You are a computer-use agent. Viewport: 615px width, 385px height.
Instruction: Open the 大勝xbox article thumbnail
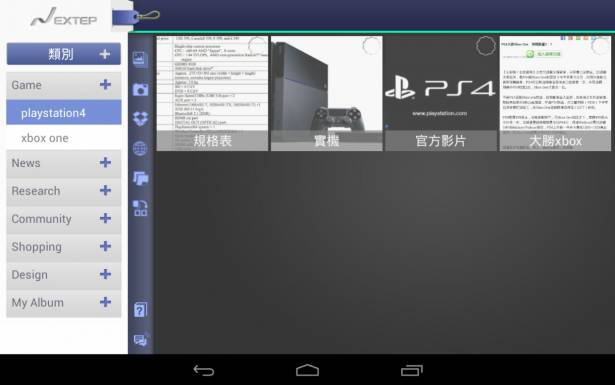[555, 93]
